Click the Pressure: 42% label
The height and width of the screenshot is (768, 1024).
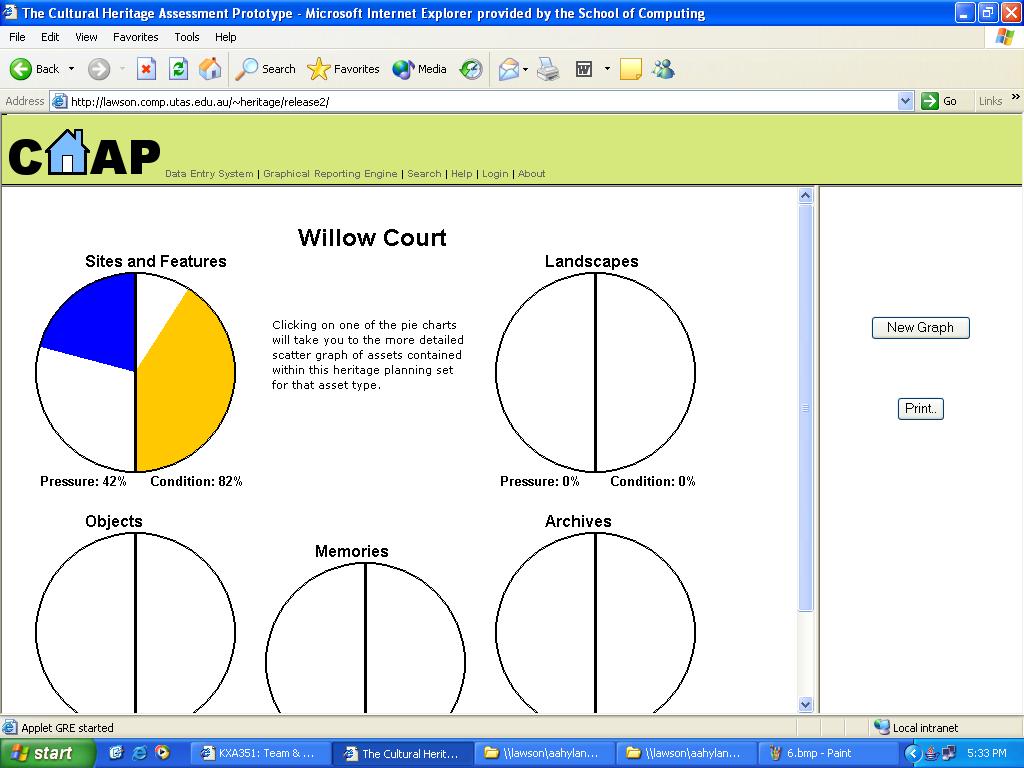click(83, 481)
